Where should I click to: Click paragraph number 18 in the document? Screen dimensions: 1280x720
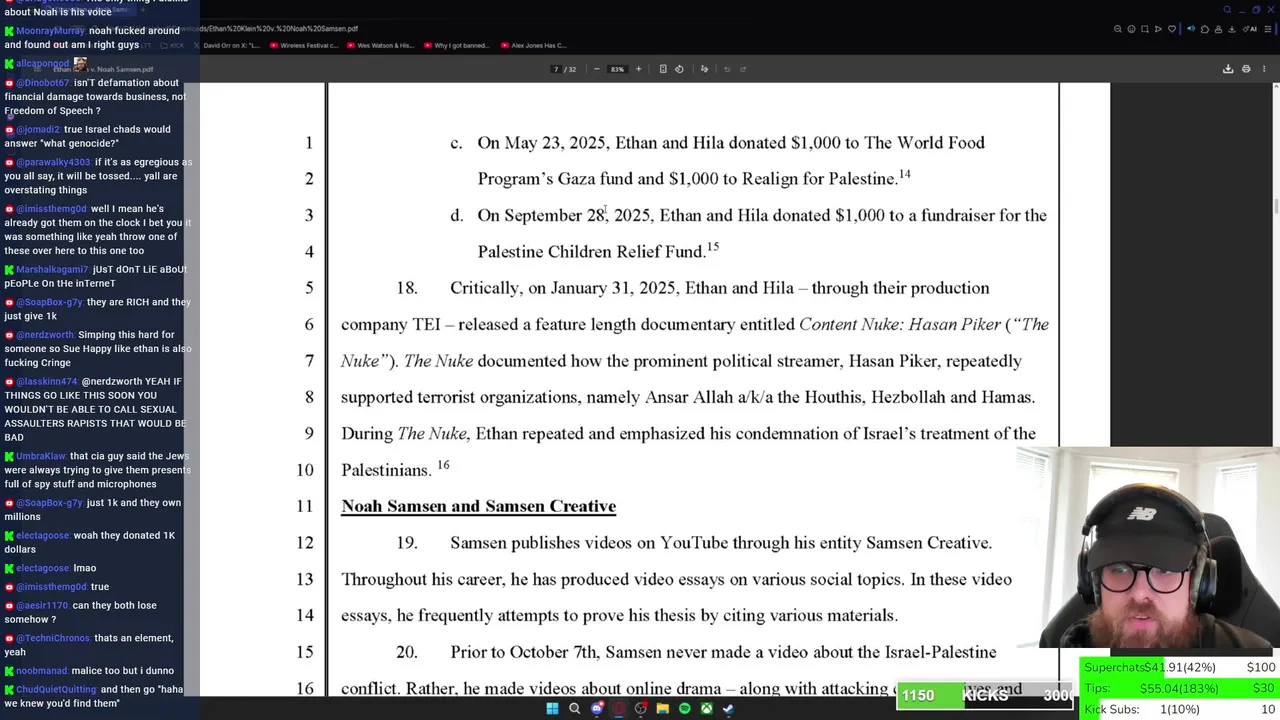406,288
